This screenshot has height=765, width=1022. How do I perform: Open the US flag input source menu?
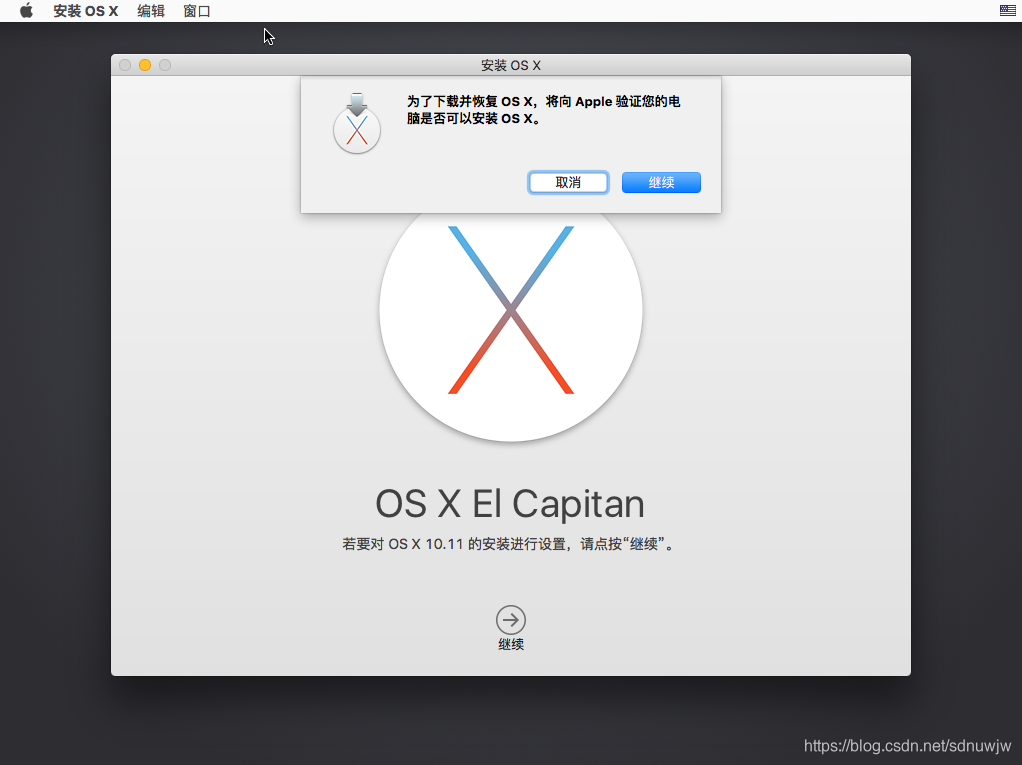pos(1007,10)
